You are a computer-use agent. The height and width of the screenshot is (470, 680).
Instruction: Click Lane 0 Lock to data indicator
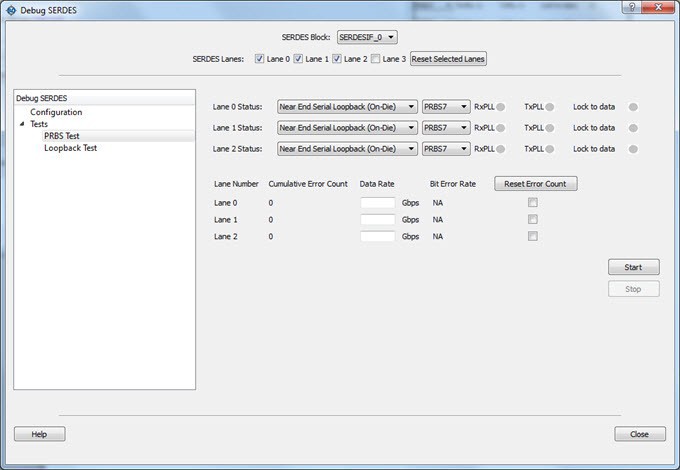click(x=633, y=107)
